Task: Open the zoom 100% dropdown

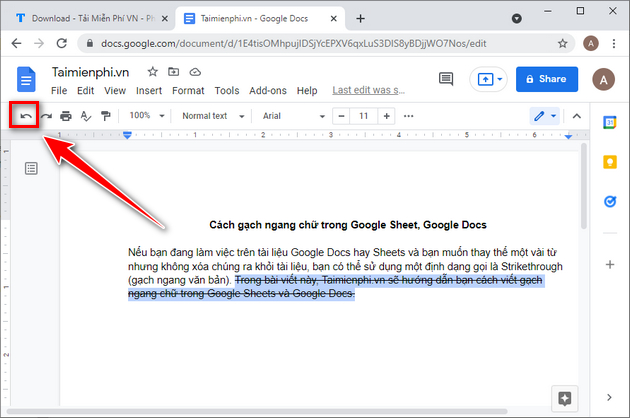Action: [x=147, y=116]
